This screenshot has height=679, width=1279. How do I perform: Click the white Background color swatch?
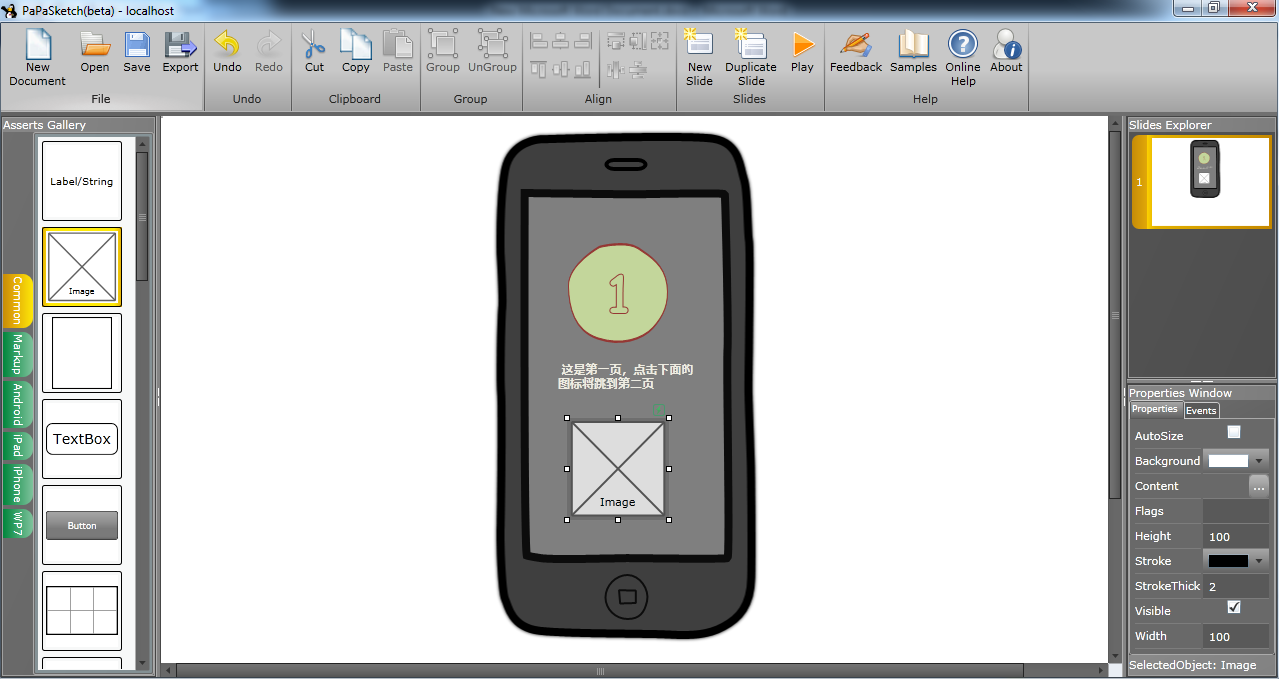coord(1228,461)
